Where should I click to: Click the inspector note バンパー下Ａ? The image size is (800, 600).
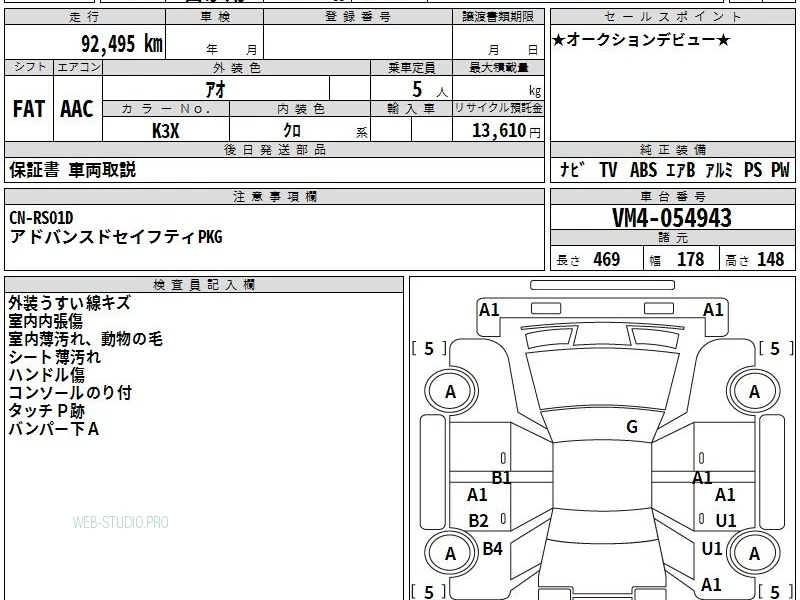pos(53,428)
